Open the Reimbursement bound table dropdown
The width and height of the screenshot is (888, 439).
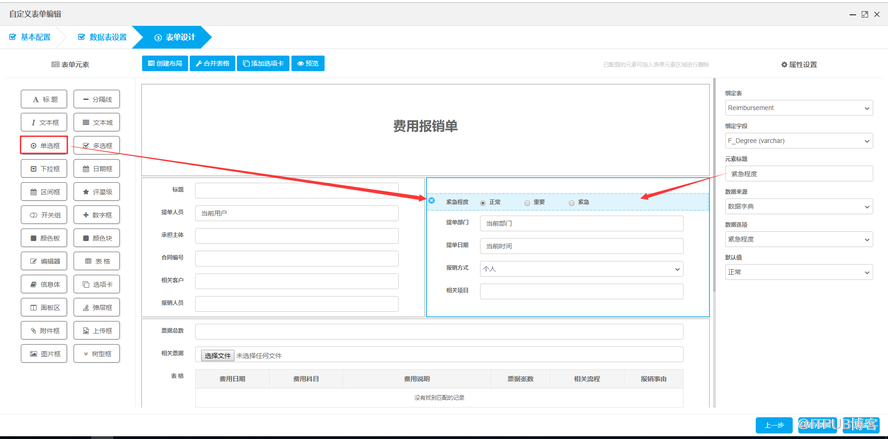pyautogui.click(x=798, y=108)
